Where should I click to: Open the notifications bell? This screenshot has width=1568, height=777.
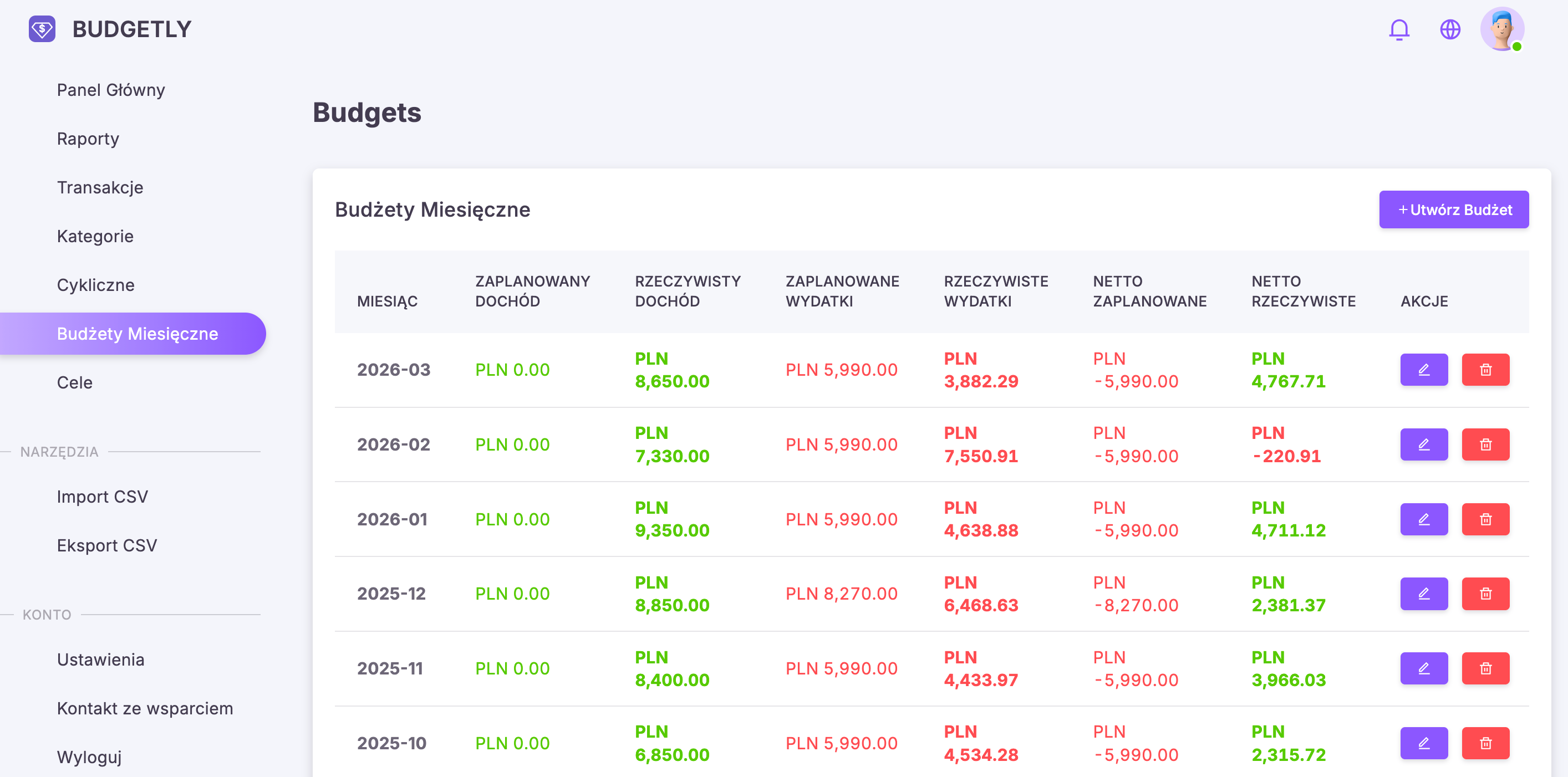(1399, 29)
